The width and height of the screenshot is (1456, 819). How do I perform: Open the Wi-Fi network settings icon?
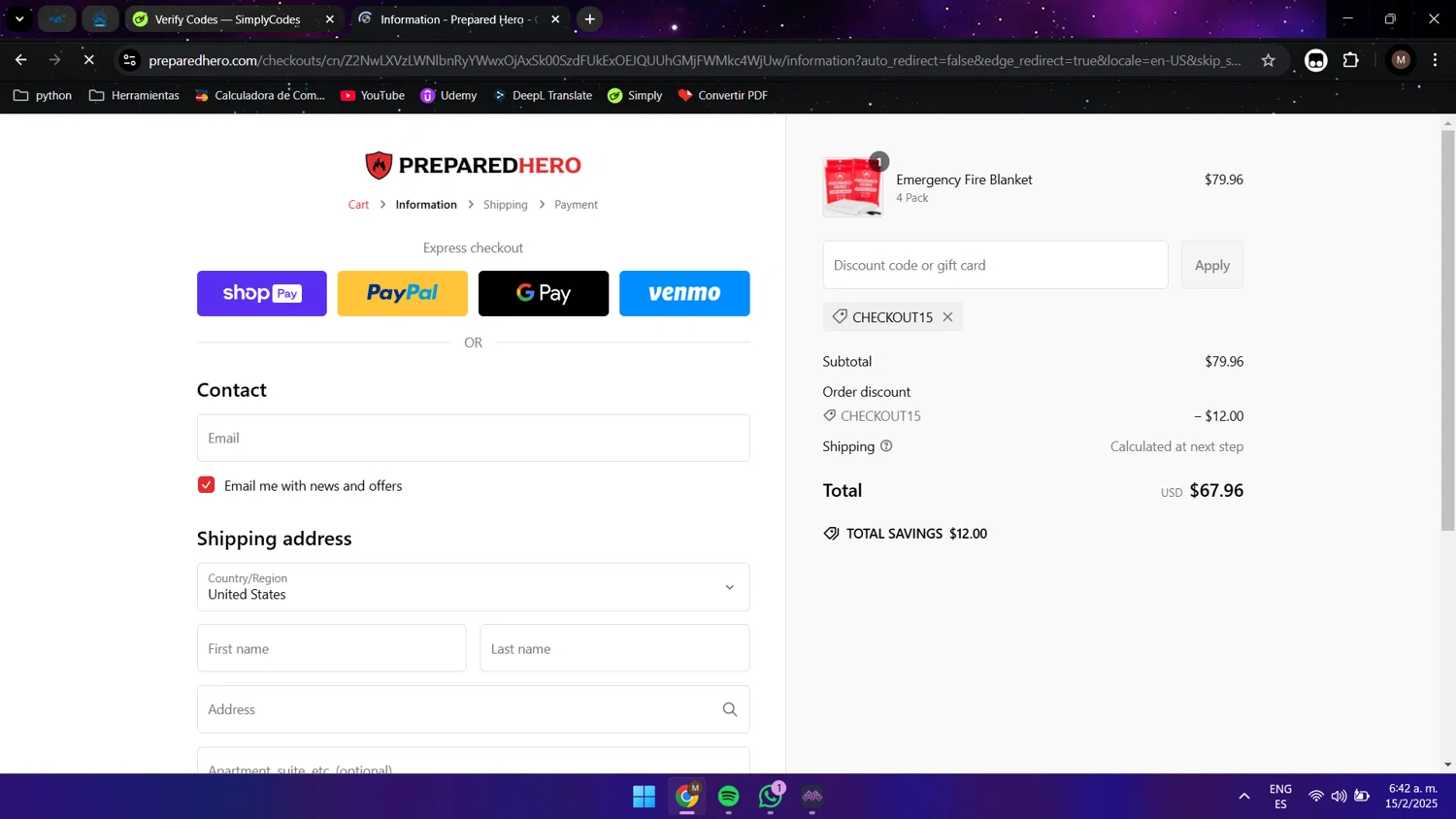tap(1316, 797)
